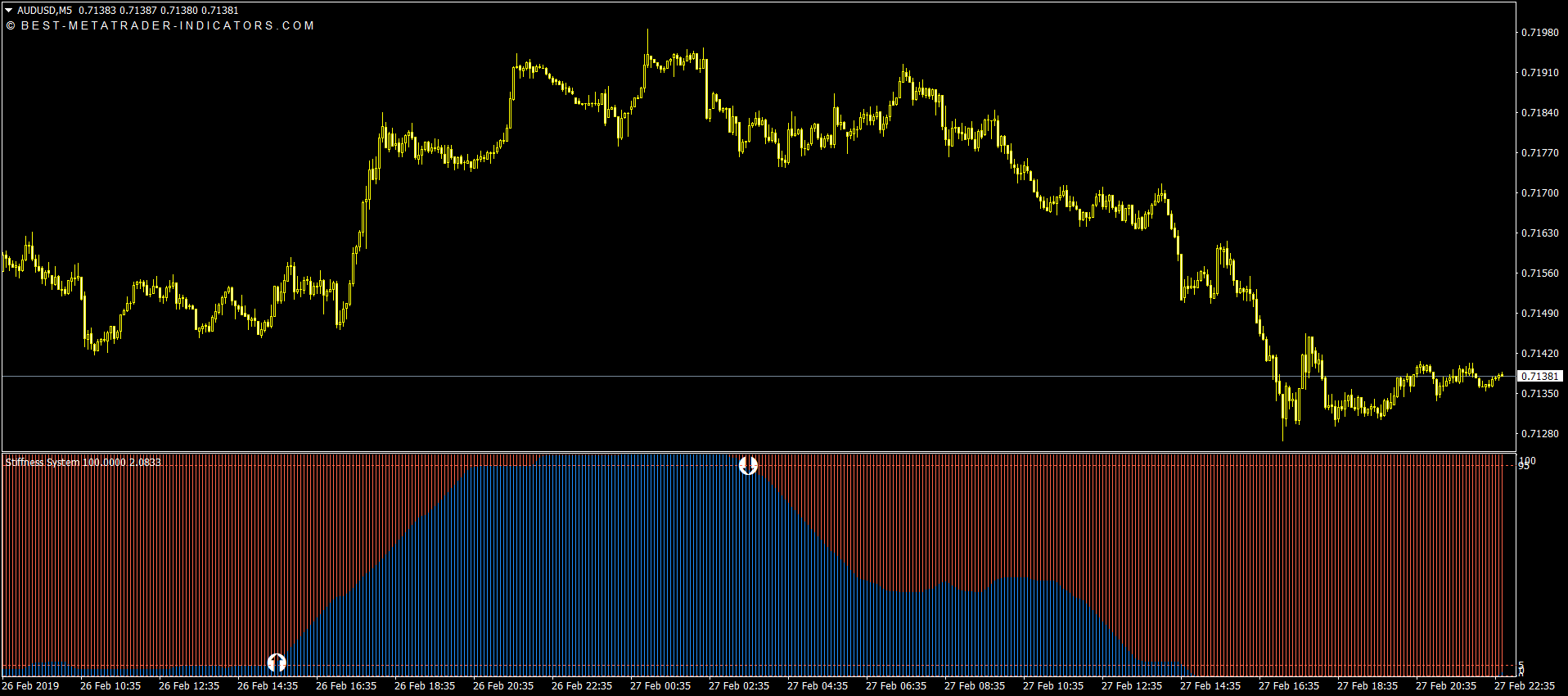Click the 0.71560 price scale value

(1539, 273)
